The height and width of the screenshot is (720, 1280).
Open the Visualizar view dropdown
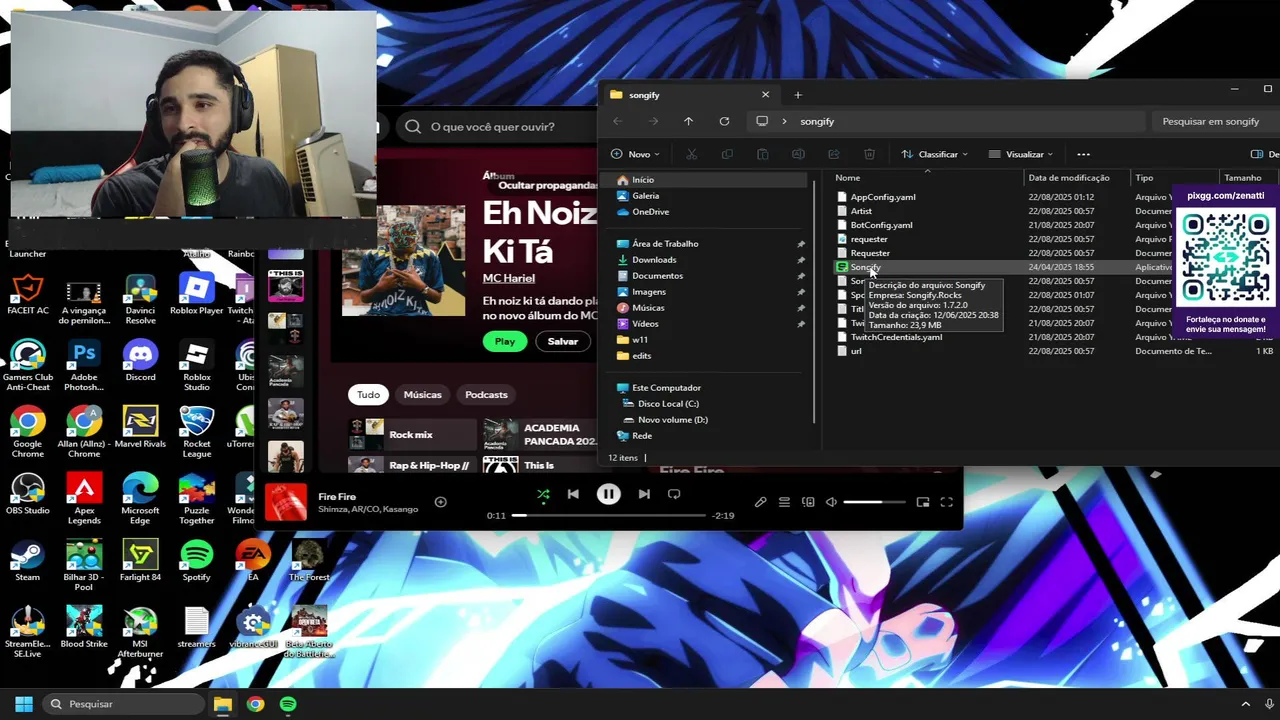1021,154
